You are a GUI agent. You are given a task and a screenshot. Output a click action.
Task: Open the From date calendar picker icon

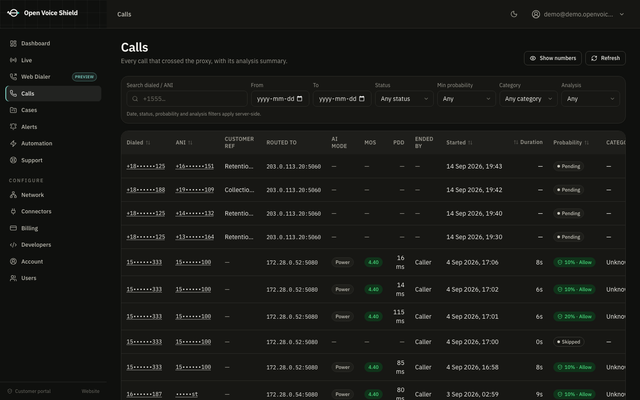[x=300, y=99]
